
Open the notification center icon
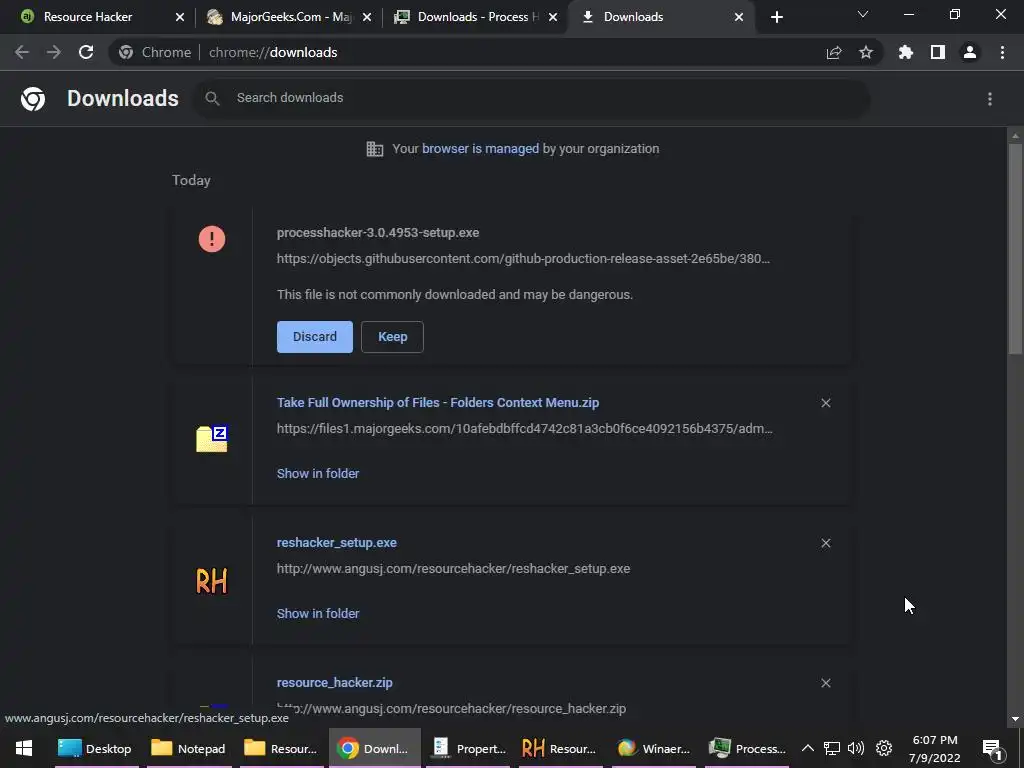pyautogui.click(x=993, y=749)
